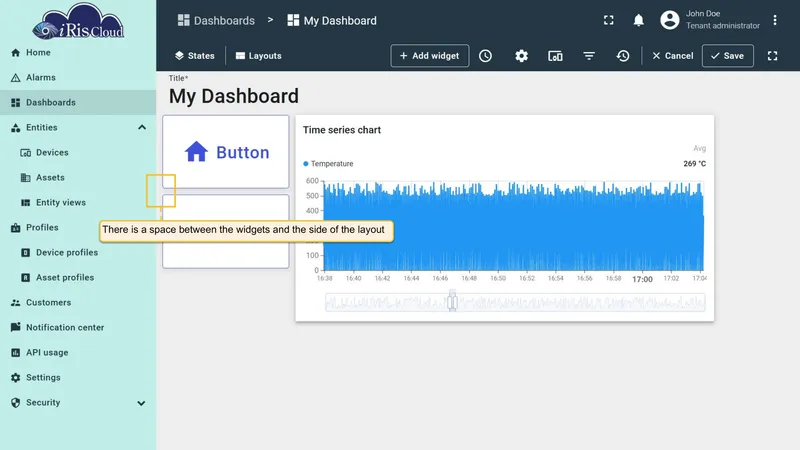Open dashboard settings gear icon

(521, 56)
